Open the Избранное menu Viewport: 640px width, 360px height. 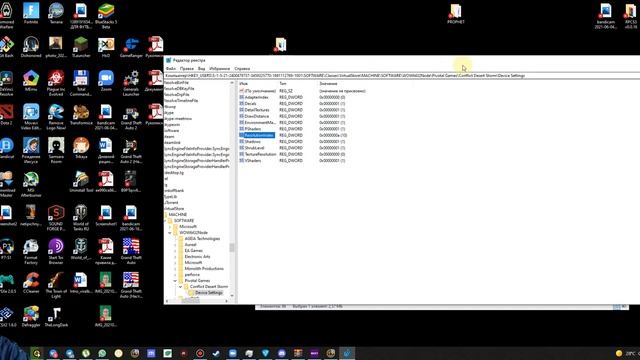(219, 69)
